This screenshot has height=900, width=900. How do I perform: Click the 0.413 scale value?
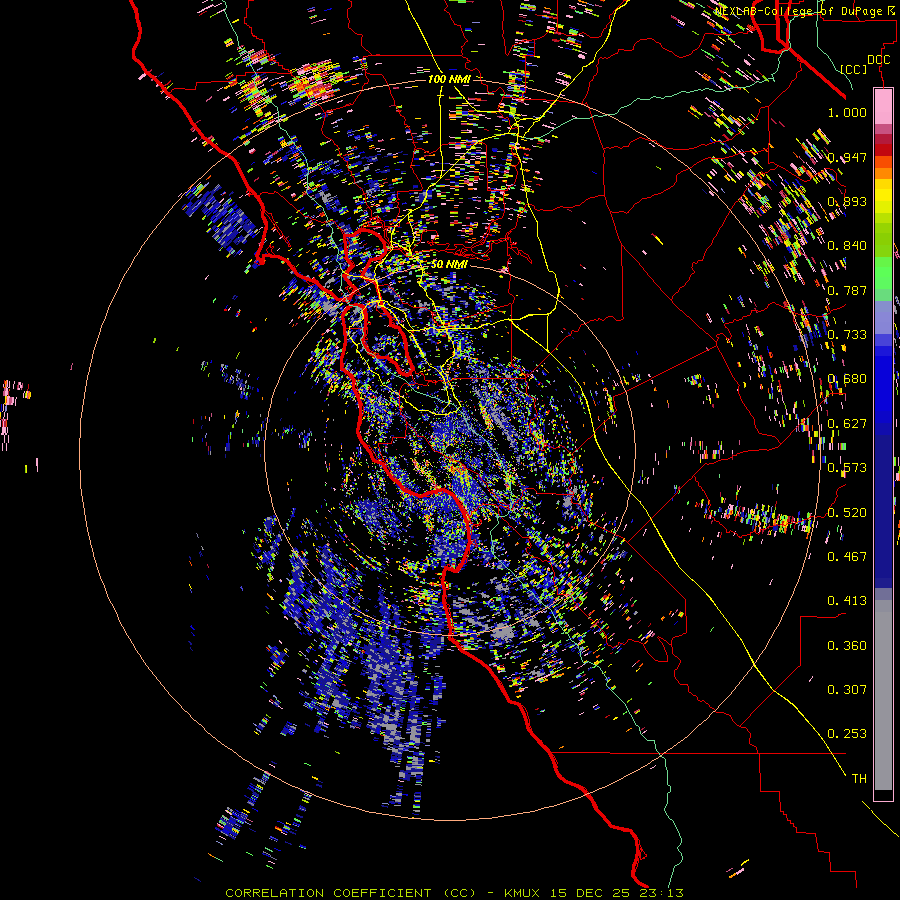847,601
